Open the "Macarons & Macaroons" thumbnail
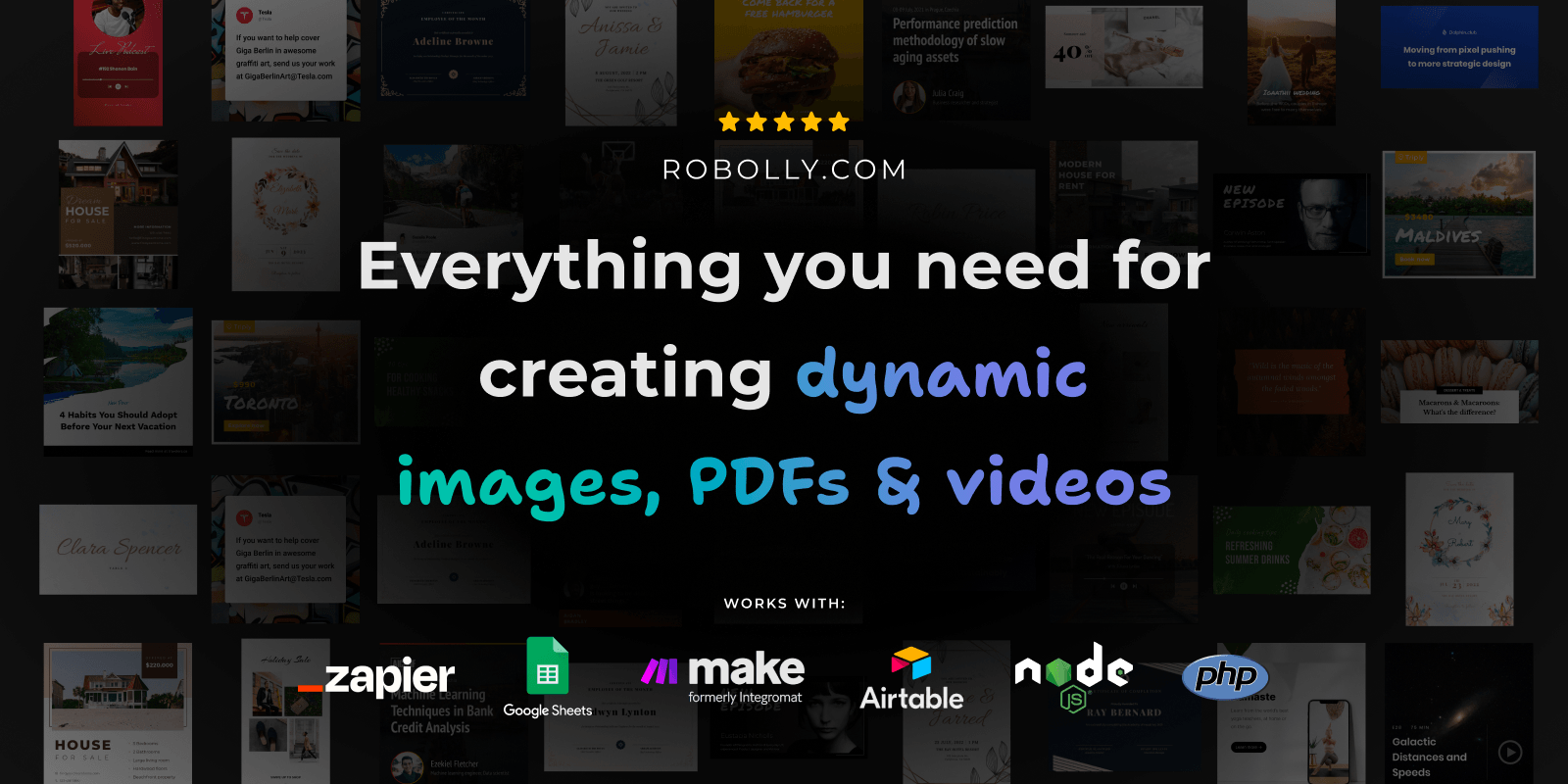1568x784 pixels. point(1459,382)
